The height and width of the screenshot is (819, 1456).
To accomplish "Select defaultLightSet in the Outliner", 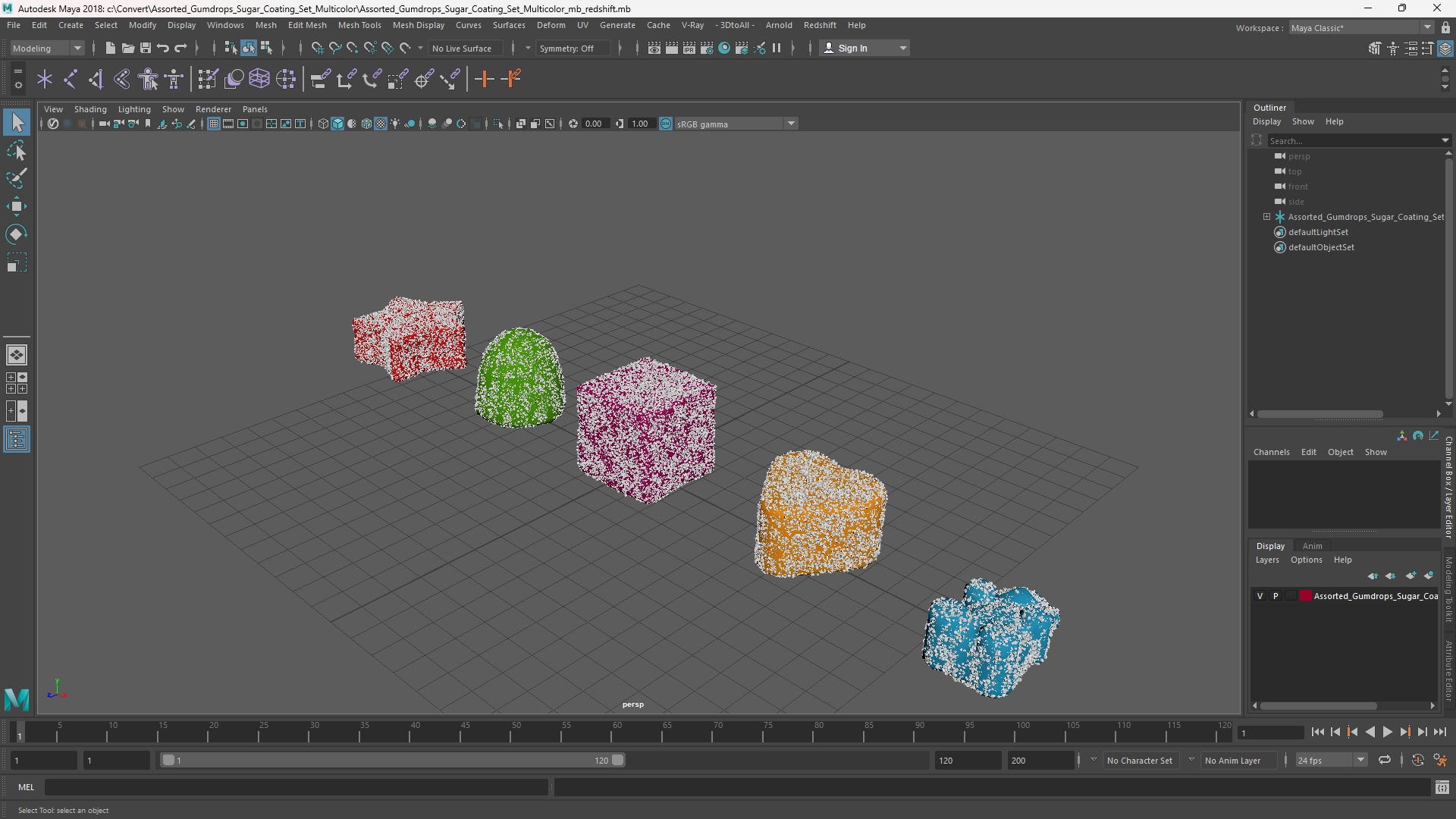I will tap(1318, 232).
